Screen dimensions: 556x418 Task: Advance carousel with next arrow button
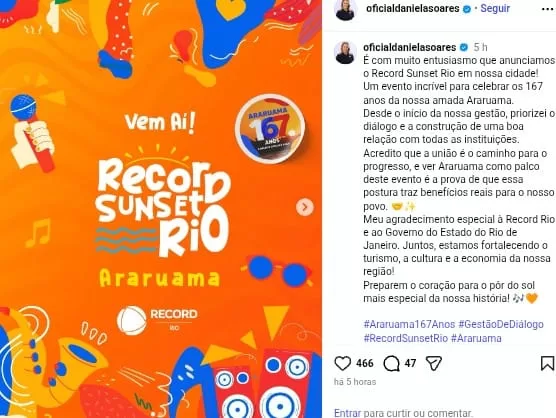[305, 207]
